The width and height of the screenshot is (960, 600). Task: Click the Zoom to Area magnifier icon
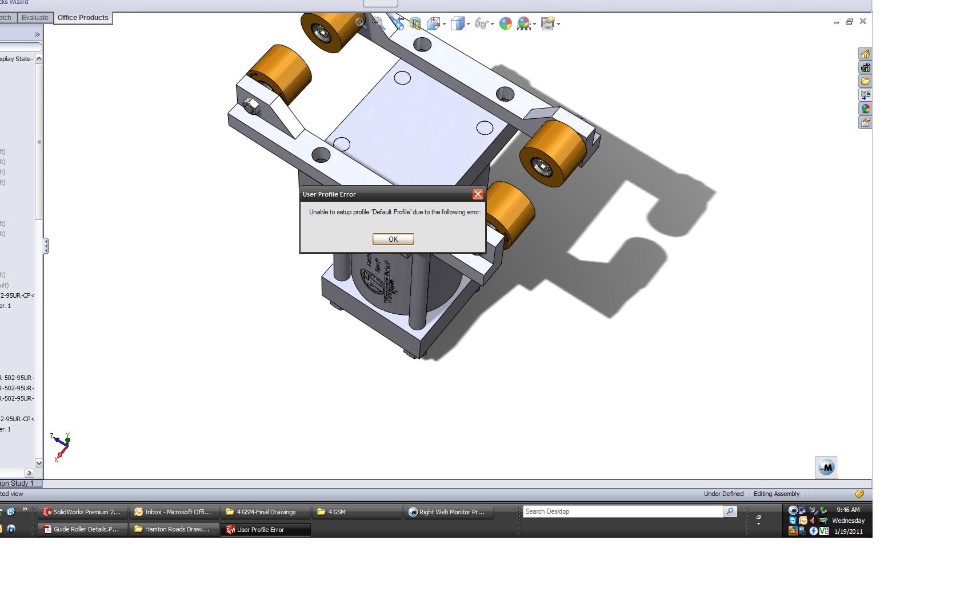pos(378,24)
